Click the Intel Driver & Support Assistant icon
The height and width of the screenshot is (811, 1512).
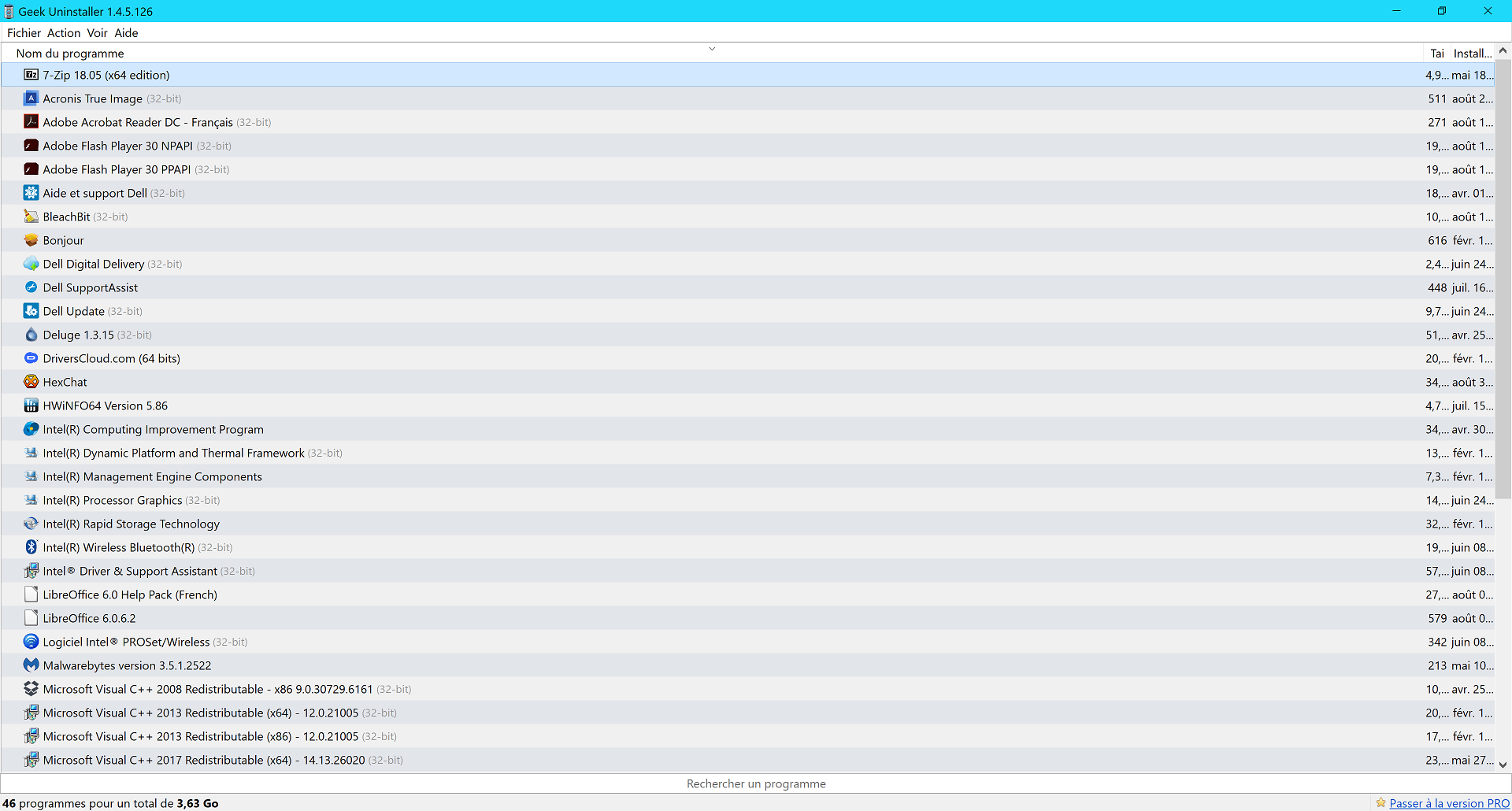31,571
